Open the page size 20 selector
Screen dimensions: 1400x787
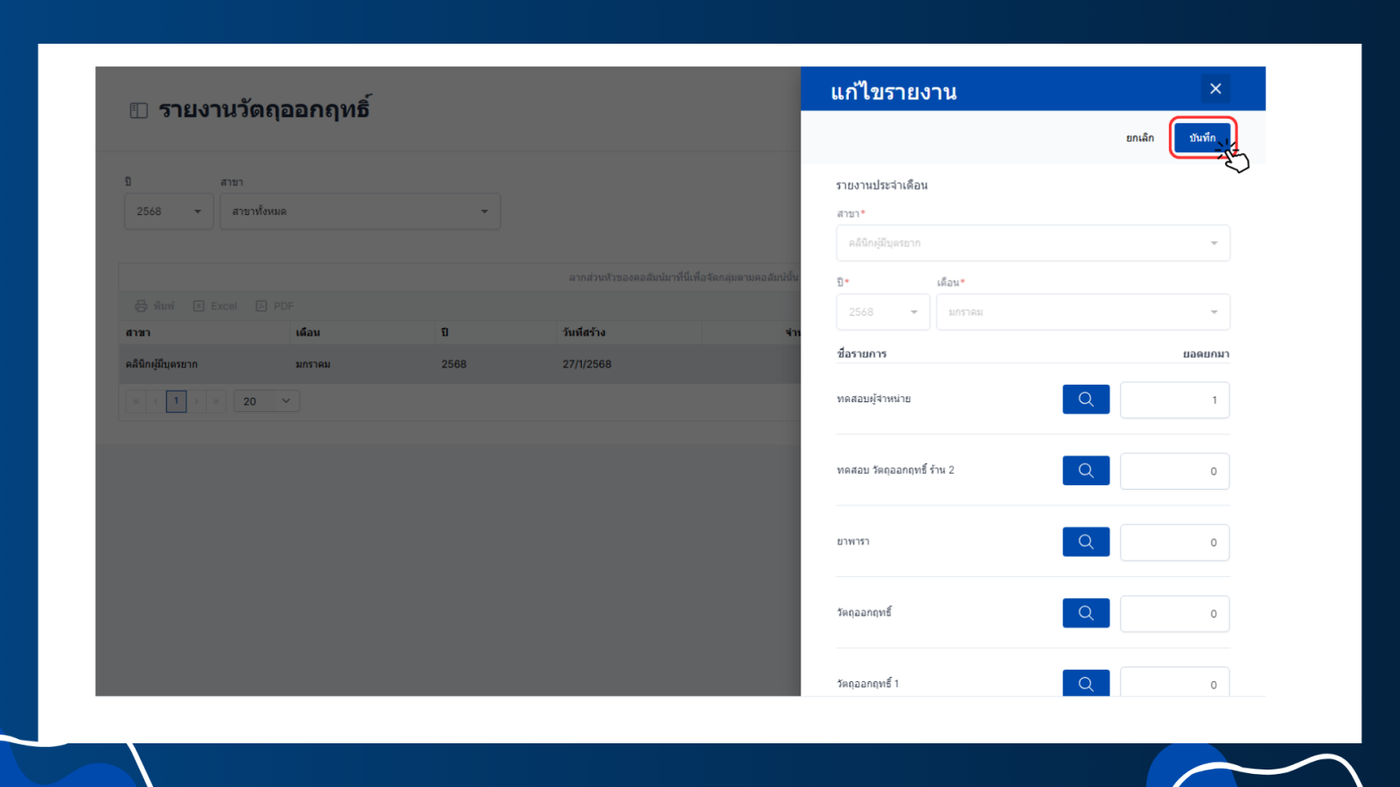click(266, 401)
